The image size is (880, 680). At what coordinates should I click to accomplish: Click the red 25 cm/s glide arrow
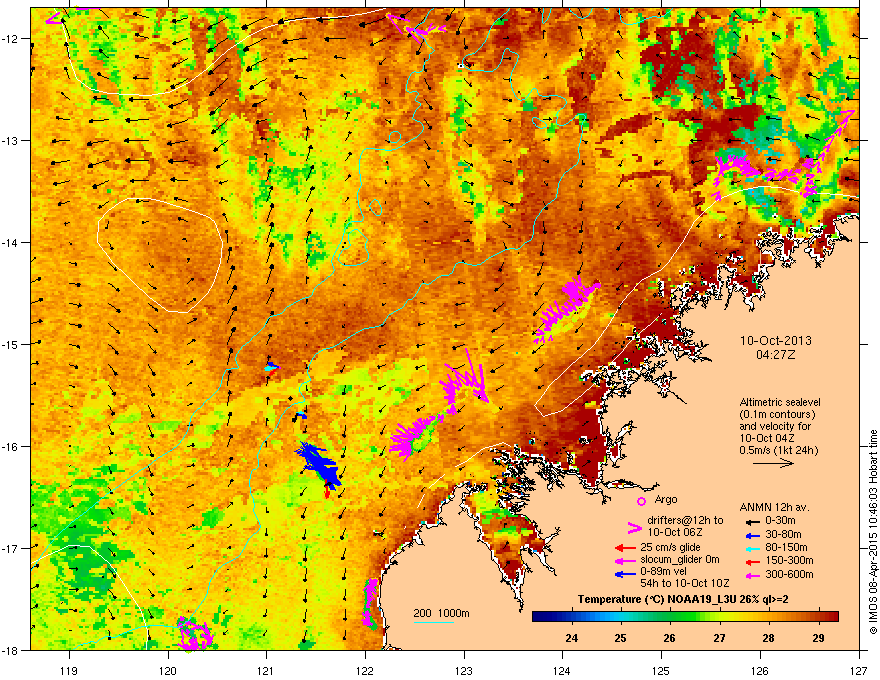coord(625,548)
